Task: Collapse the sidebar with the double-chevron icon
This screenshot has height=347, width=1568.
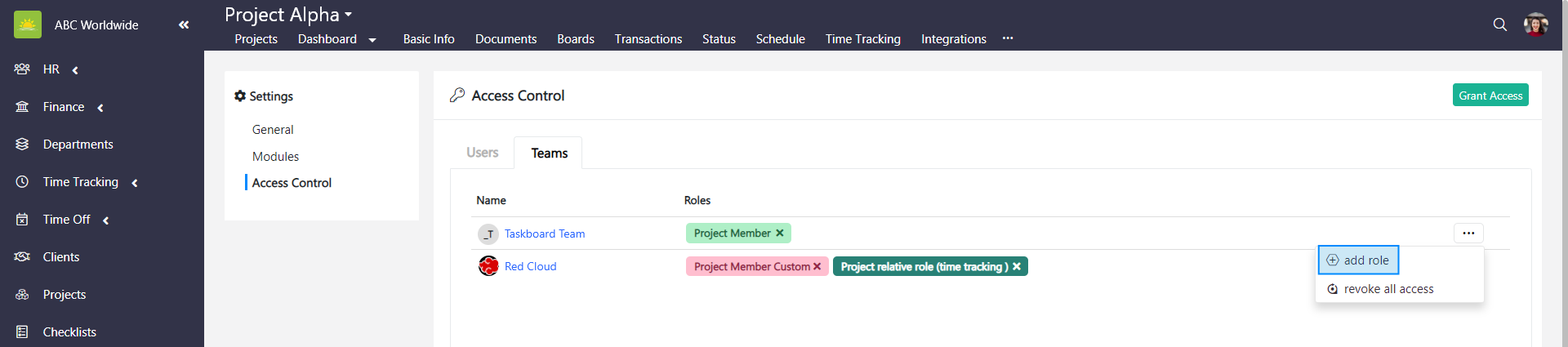Action: point(184,24)
